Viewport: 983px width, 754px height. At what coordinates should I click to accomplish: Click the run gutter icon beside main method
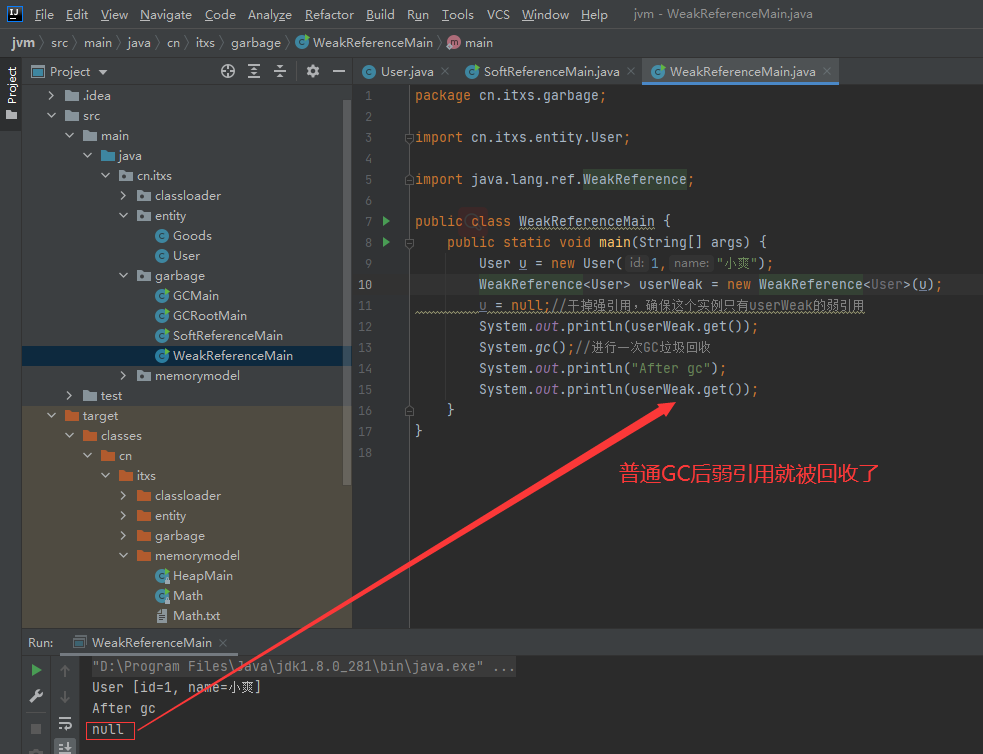(387, 242)
